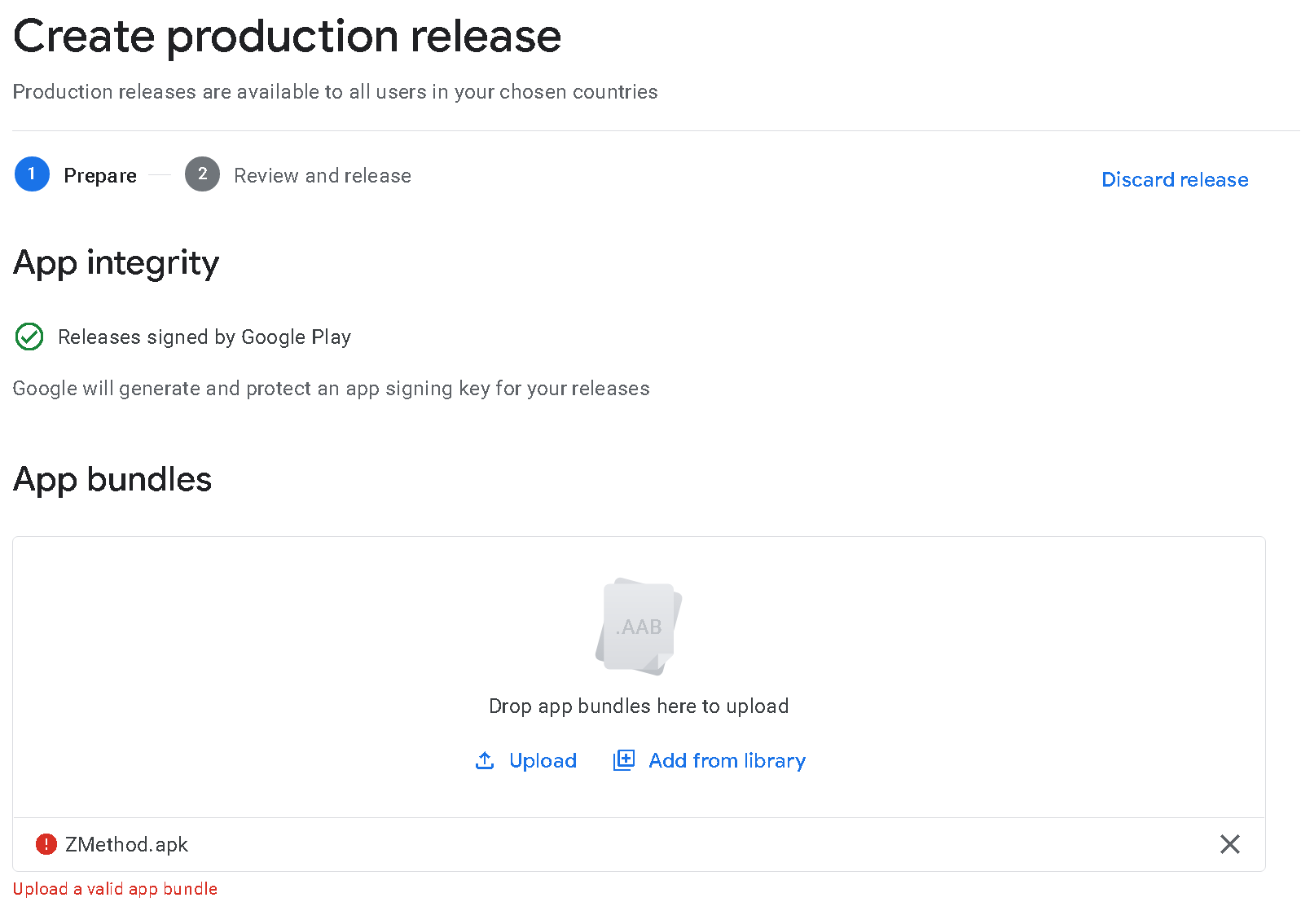
Task: Click the Upload text link
Action: [543, 760]
